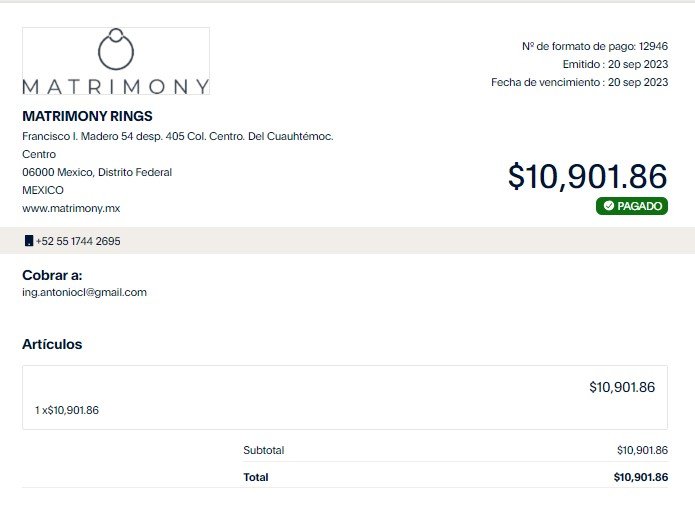
Task: Click the PAGADO status badge
Action: click(632, 206)
